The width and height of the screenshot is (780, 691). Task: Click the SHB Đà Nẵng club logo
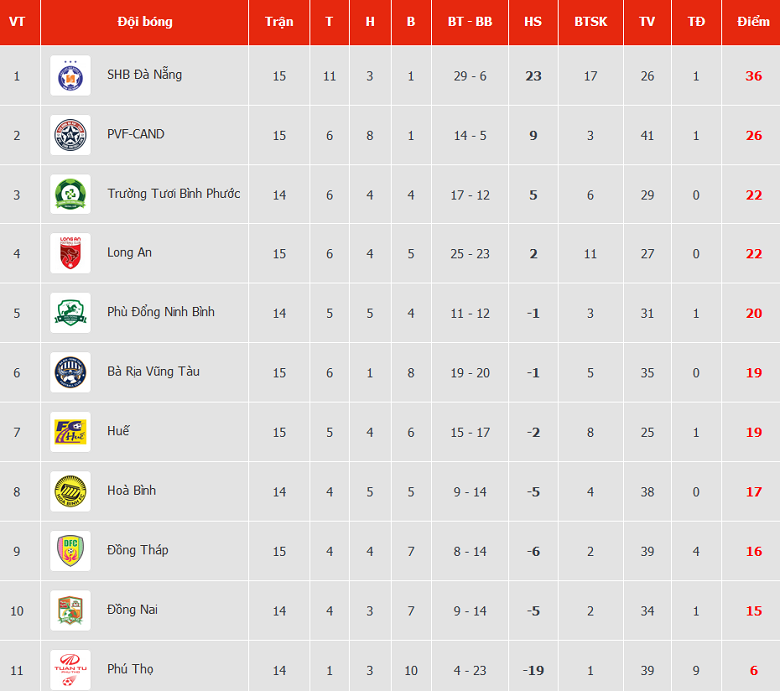pyautogui.click(x=70, y=76)
